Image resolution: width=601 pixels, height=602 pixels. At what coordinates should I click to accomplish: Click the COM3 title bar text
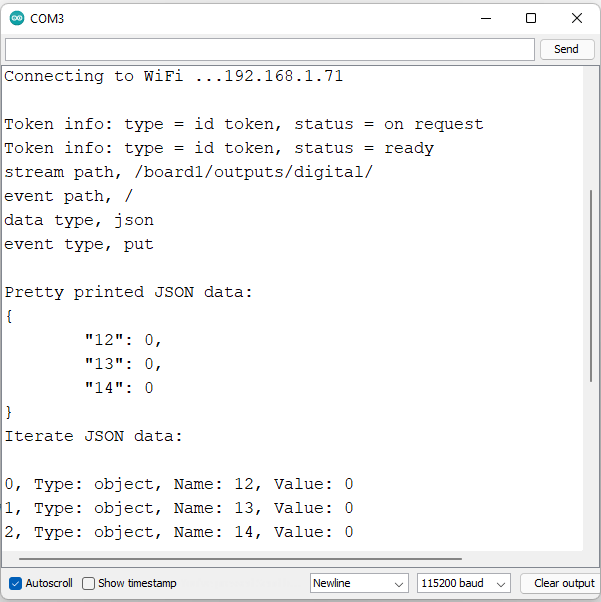(x=47, y=18)
